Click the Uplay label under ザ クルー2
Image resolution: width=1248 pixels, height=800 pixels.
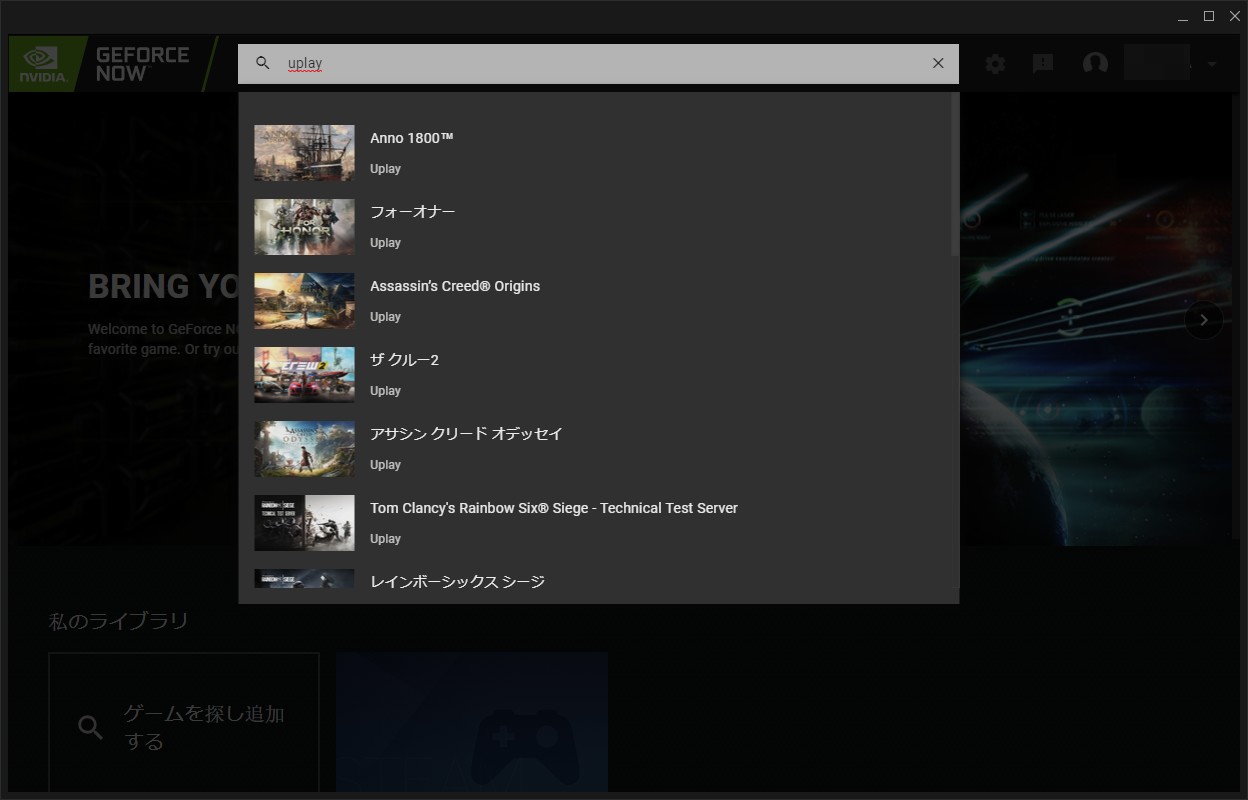click(x=385, y=391)
